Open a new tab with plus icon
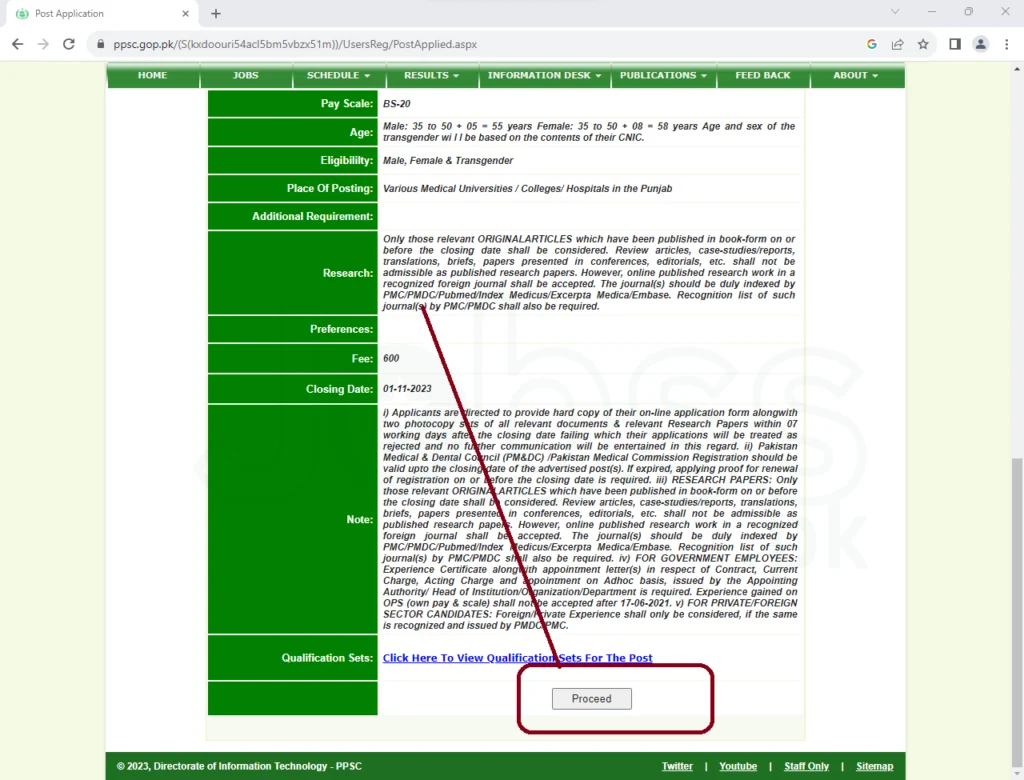The width and height of the screenshot is (1024, 780). point(216,13)
